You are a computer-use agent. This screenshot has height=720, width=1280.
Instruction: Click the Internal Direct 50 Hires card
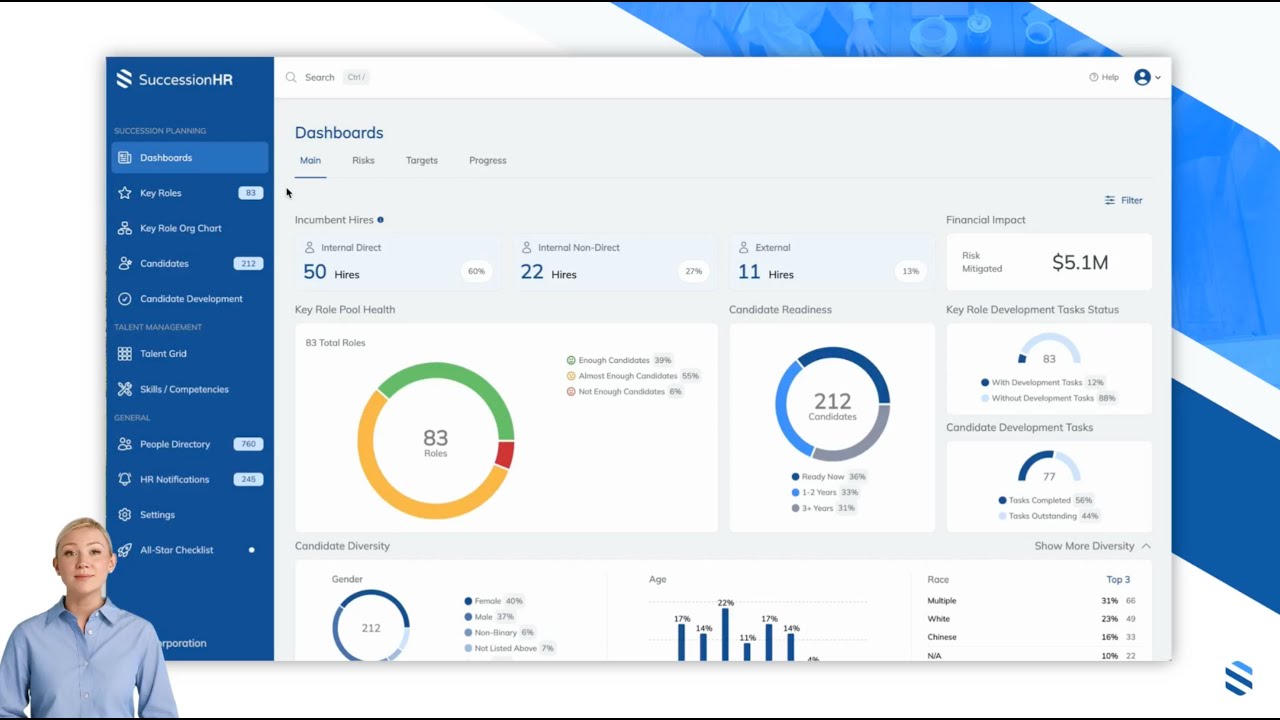click(398, 263)
